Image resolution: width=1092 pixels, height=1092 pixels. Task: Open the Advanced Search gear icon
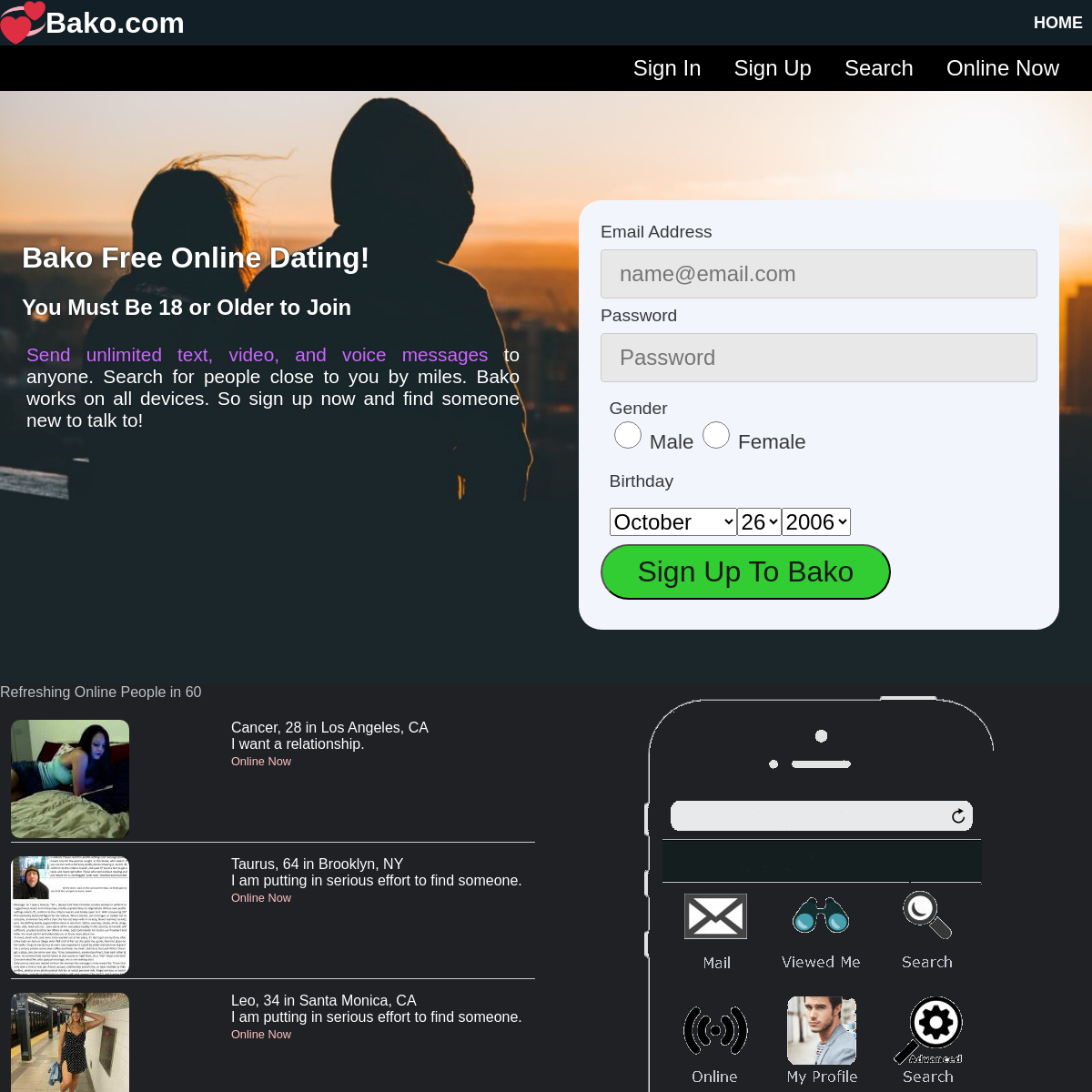[x=930, y=1029]
